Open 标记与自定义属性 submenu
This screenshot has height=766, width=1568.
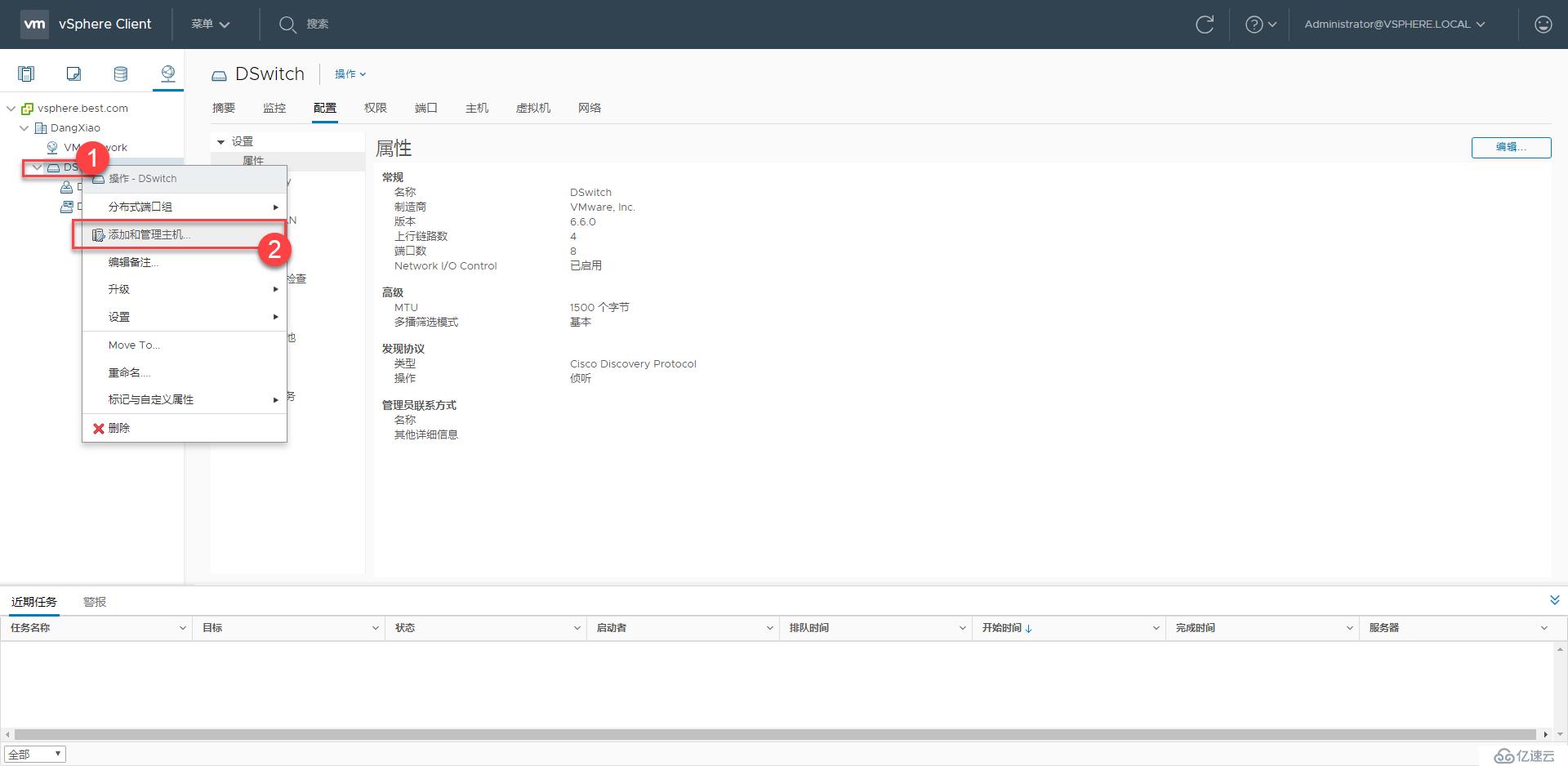tap(185, 399)
